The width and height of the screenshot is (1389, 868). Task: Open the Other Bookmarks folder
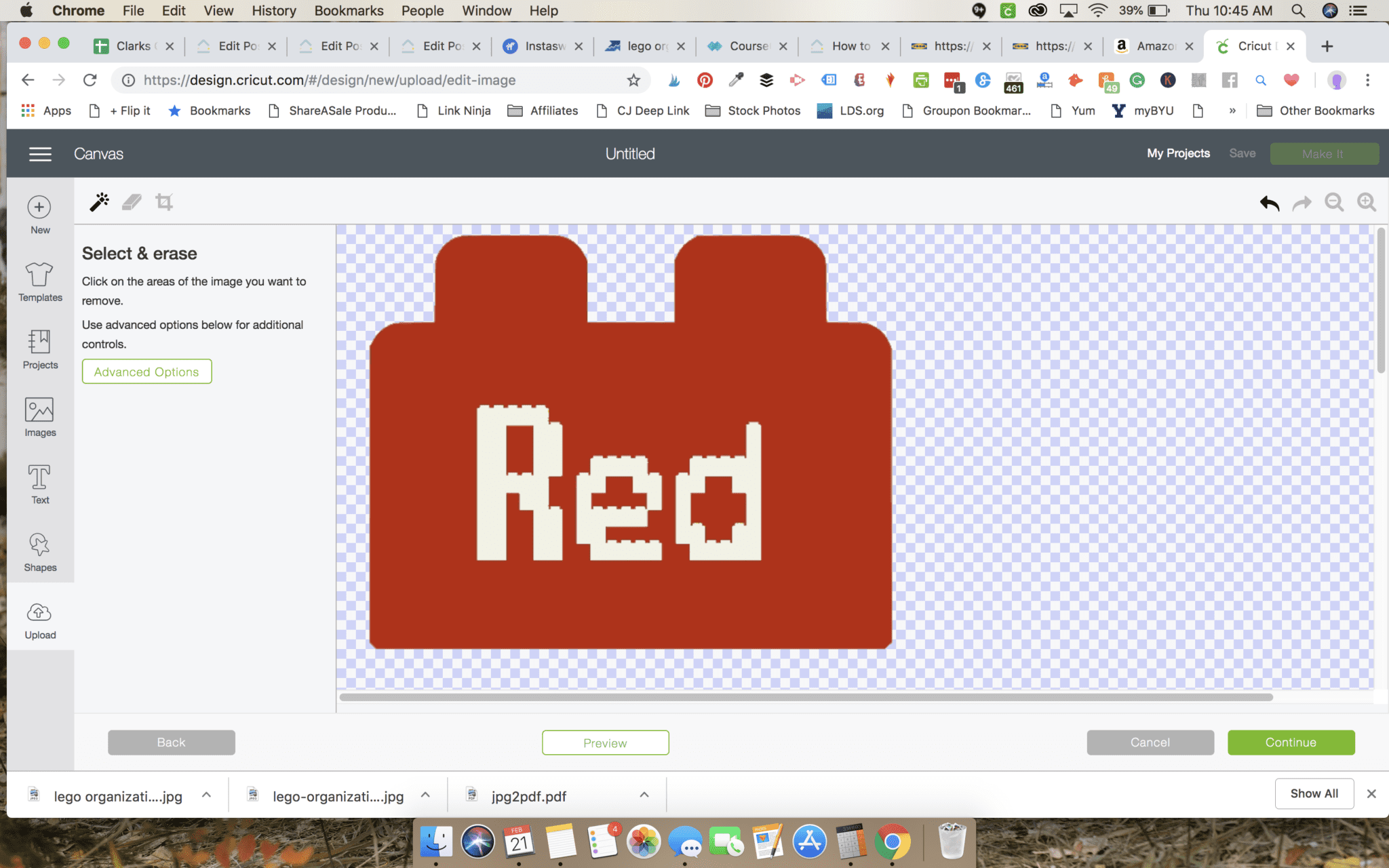[x=1316, y=111]
